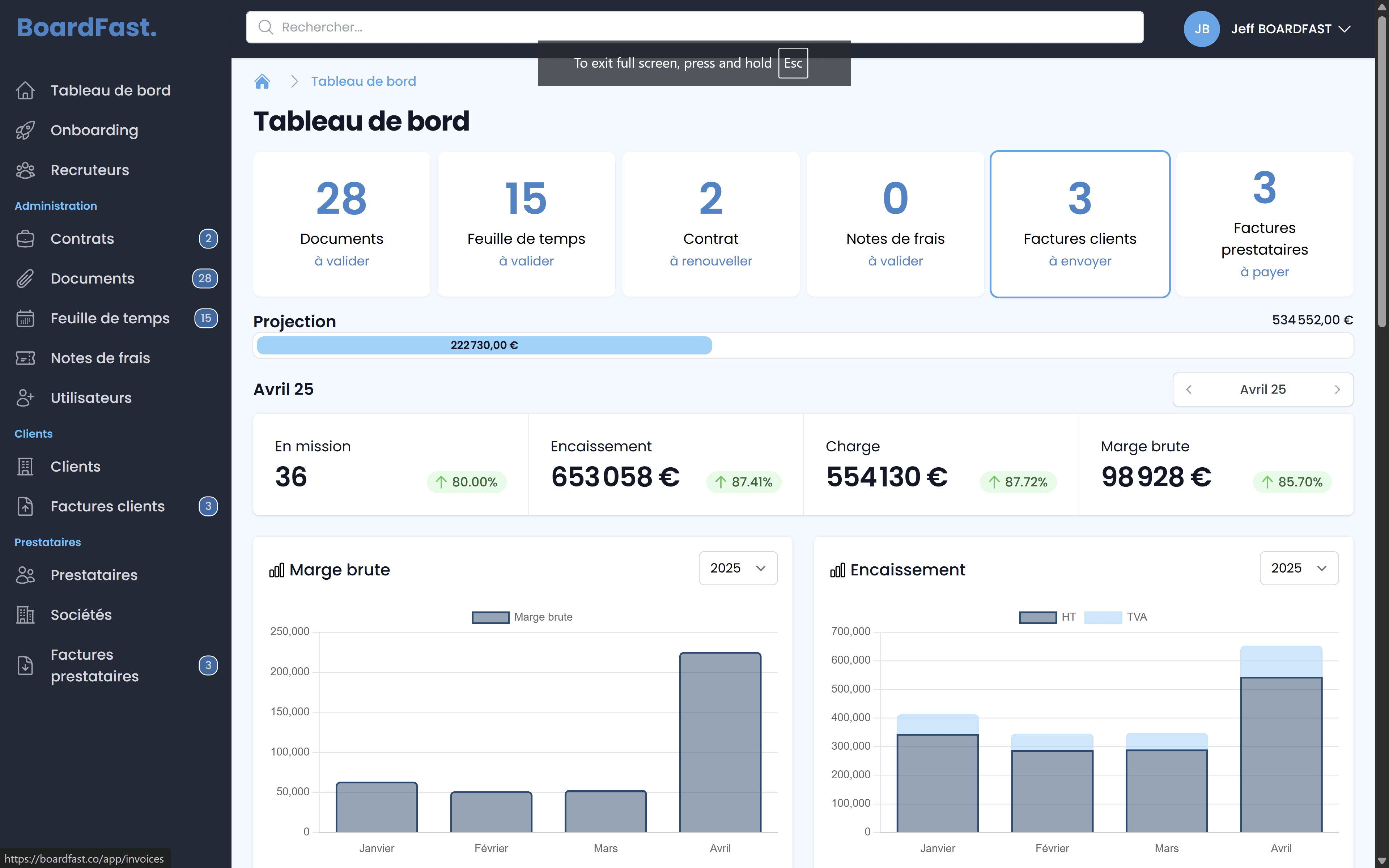Click the Esc key hint in fullscreen notice
Image resolution: width=1389 pixels, height=868 pixels.
click(793, 63)
